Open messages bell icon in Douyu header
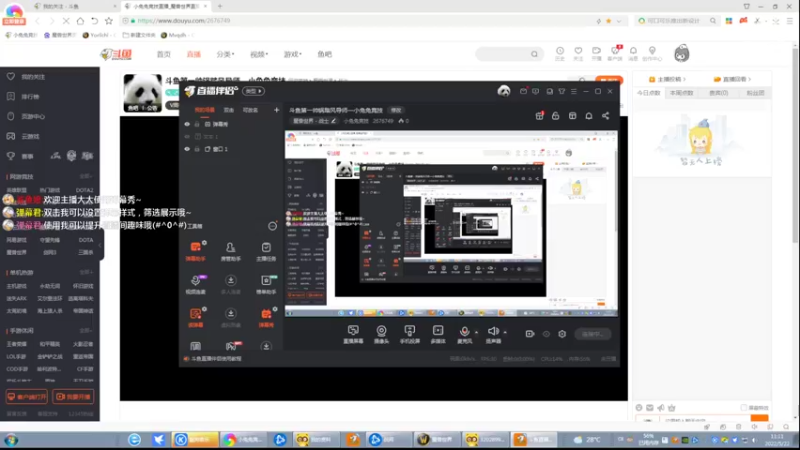 tap(633, 53)
